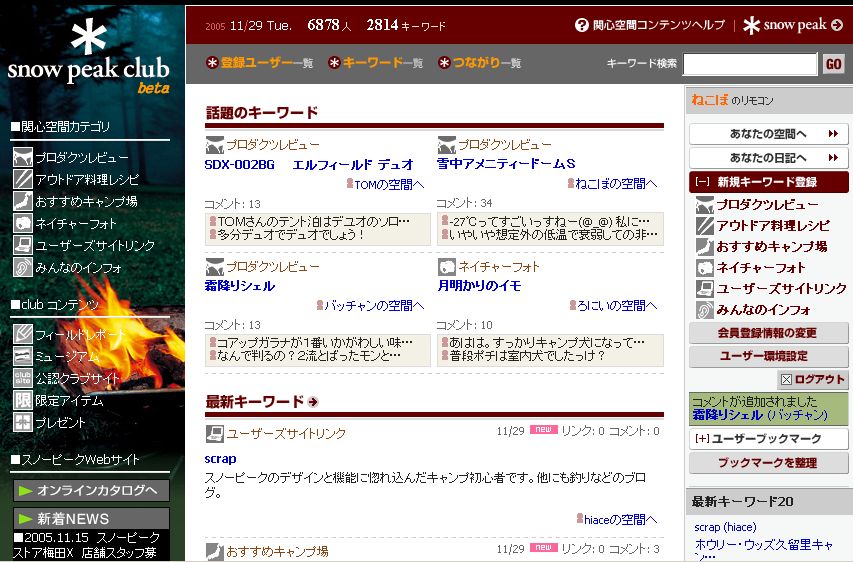
Task: Select おすすめキャンプ場 text in left category menu
Action: [86, 202]
